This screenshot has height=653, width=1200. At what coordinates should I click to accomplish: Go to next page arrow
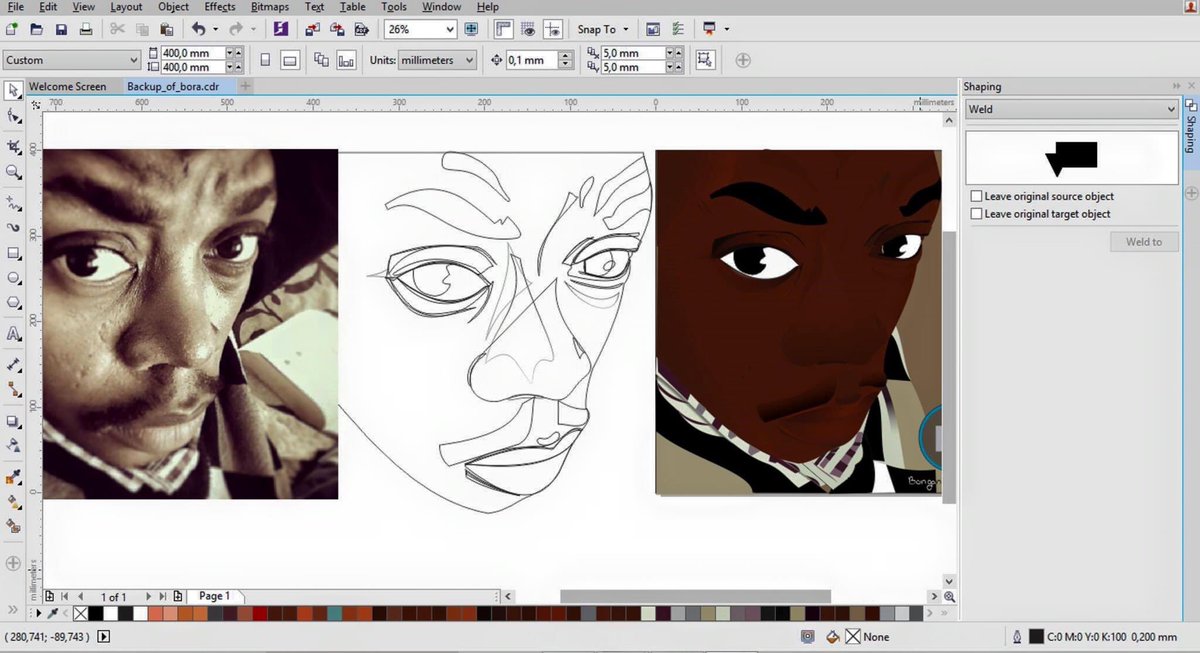tap(148, 596)
